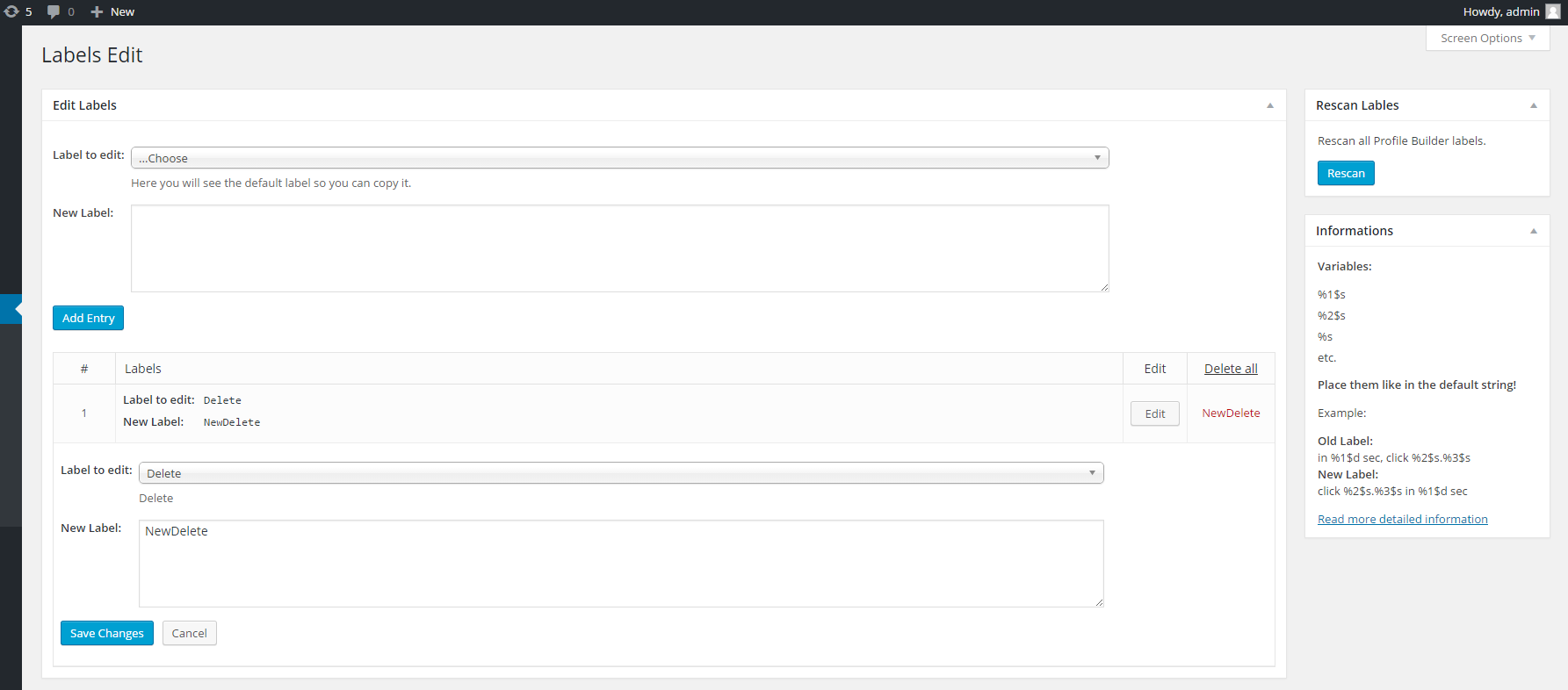Click the admin avatar icon
Screen dimensions: 1568x690
[1553, 11]
